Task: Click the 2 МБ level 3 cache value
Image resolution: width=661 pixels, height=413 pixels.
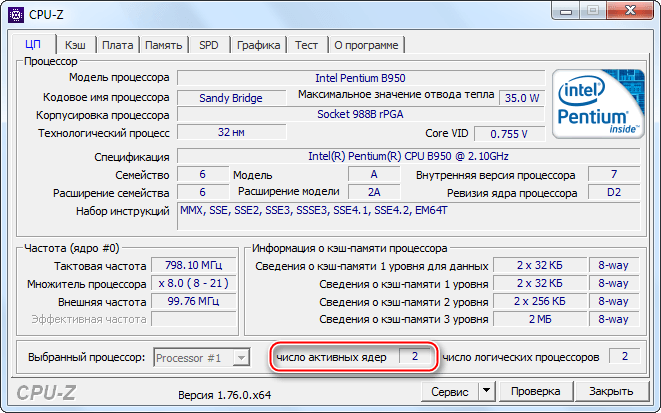Action: [x=540, y=319]
